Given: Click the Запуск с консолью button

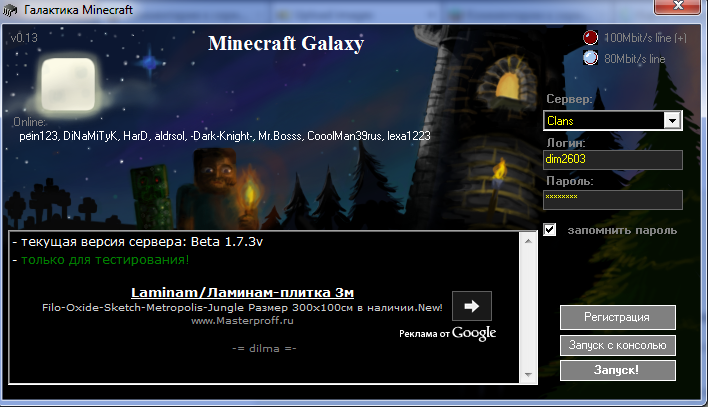Looking at the screenshot, I should 617,345.
